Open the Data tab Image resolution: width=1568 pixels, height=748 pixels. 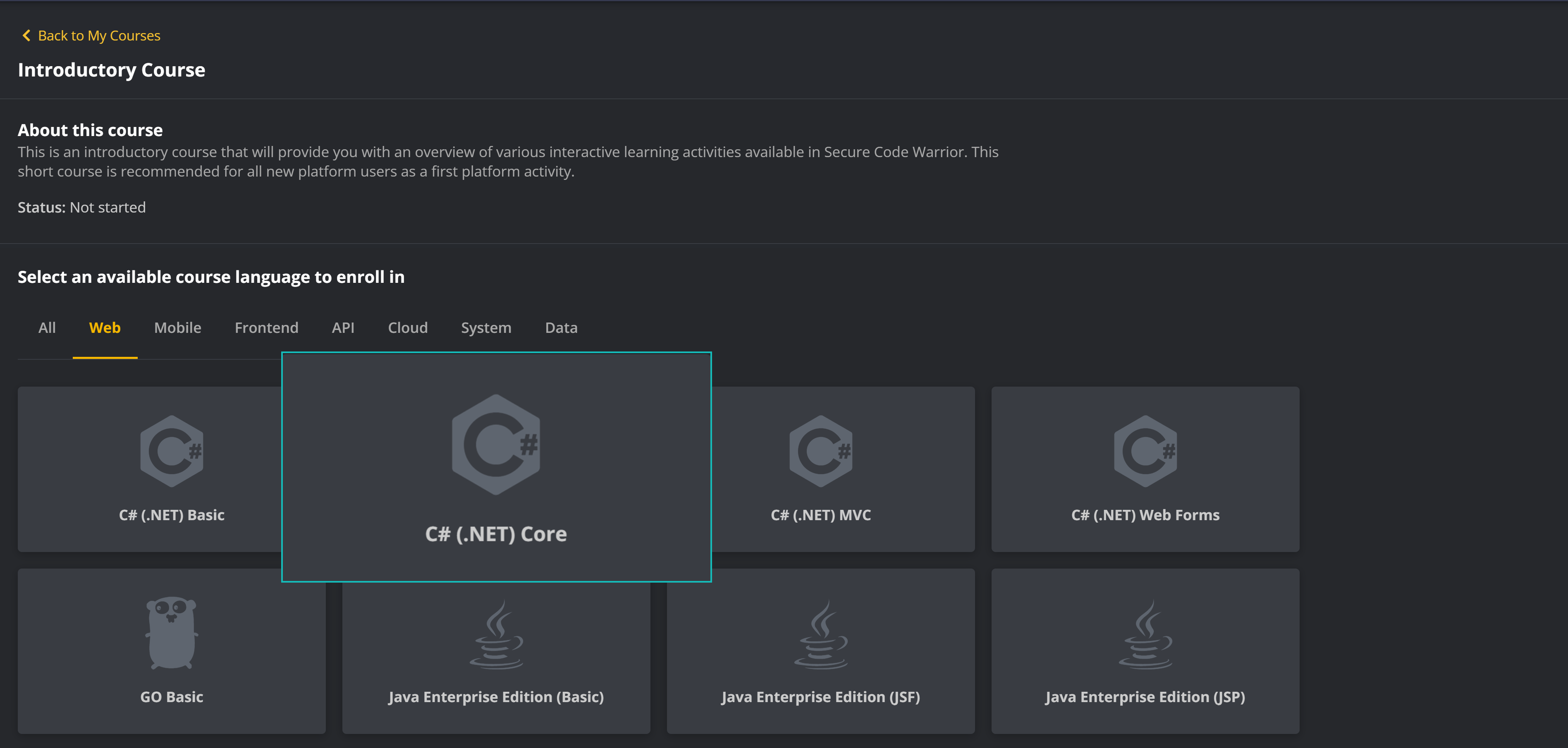(x=561, y=328)
